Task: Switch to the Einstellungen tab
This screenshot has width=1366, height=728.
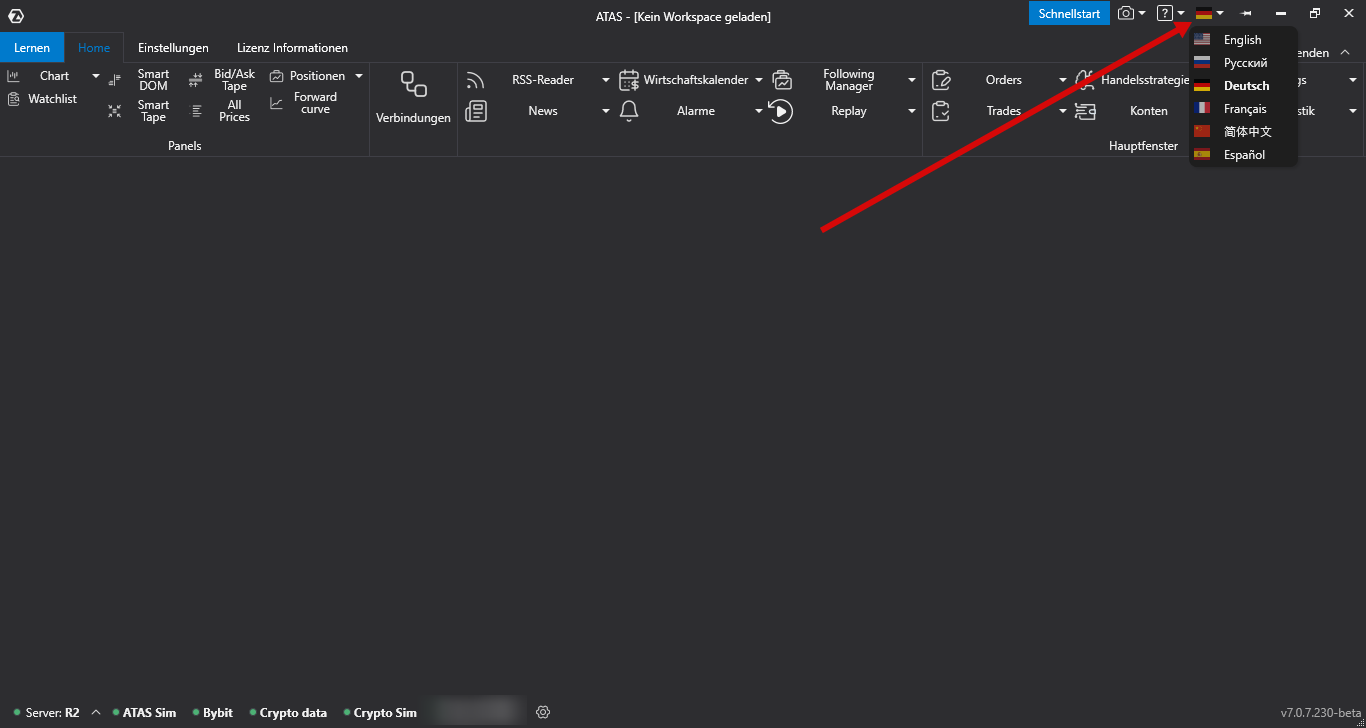Action: (173, 48)
